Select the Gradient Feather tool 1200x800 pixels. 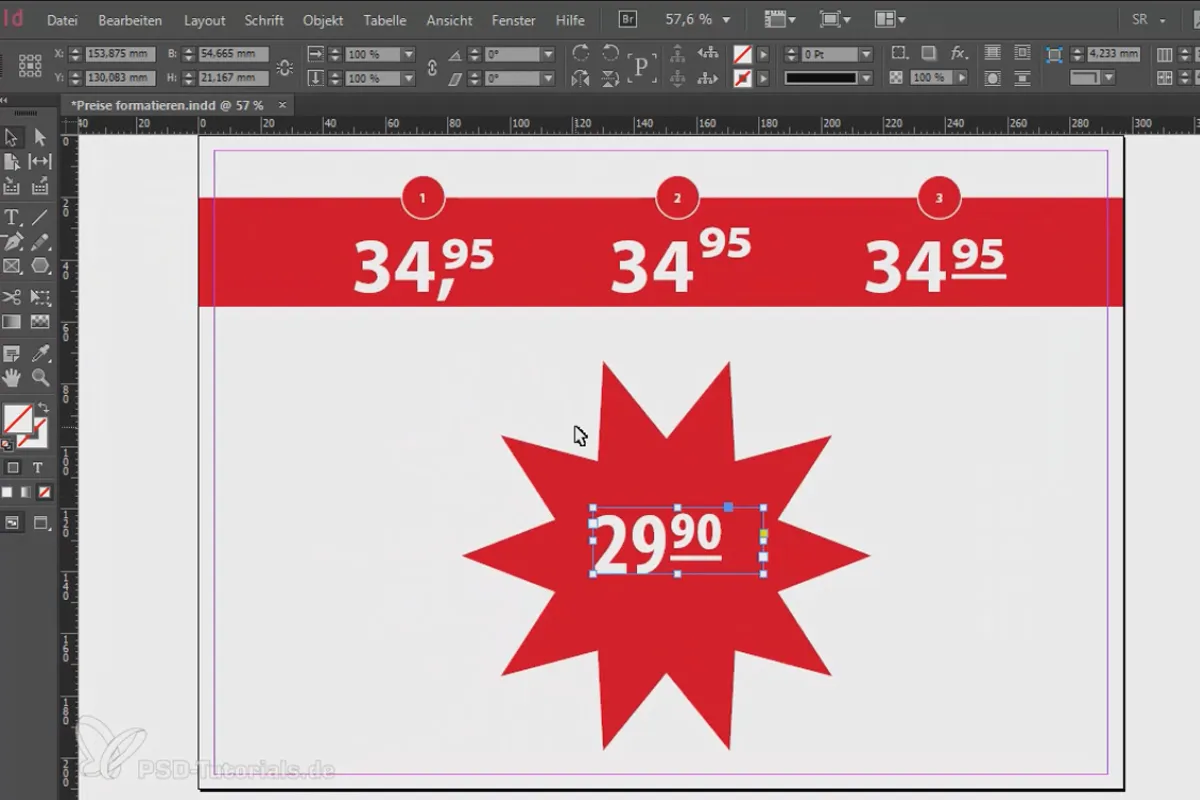pos(40,322)
